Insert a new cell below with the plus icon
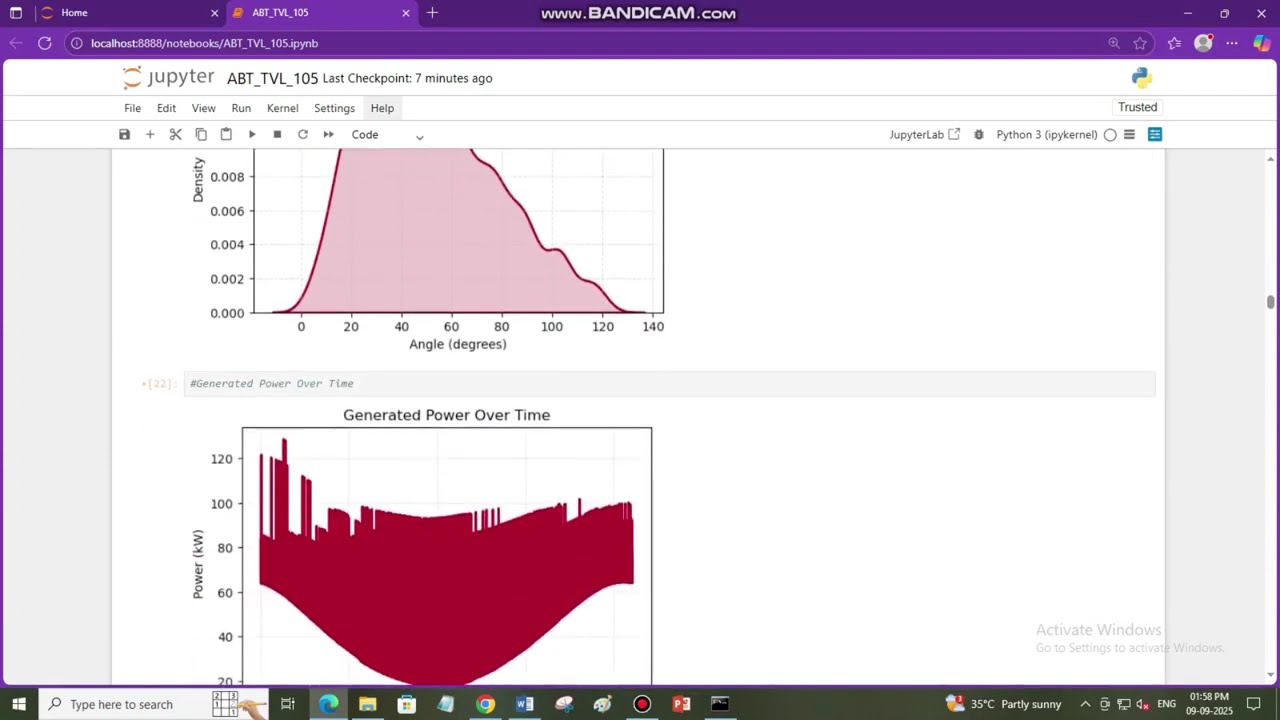Viewport: 1280px width, 720px height. pyautogui.click(x=150, y=134)
